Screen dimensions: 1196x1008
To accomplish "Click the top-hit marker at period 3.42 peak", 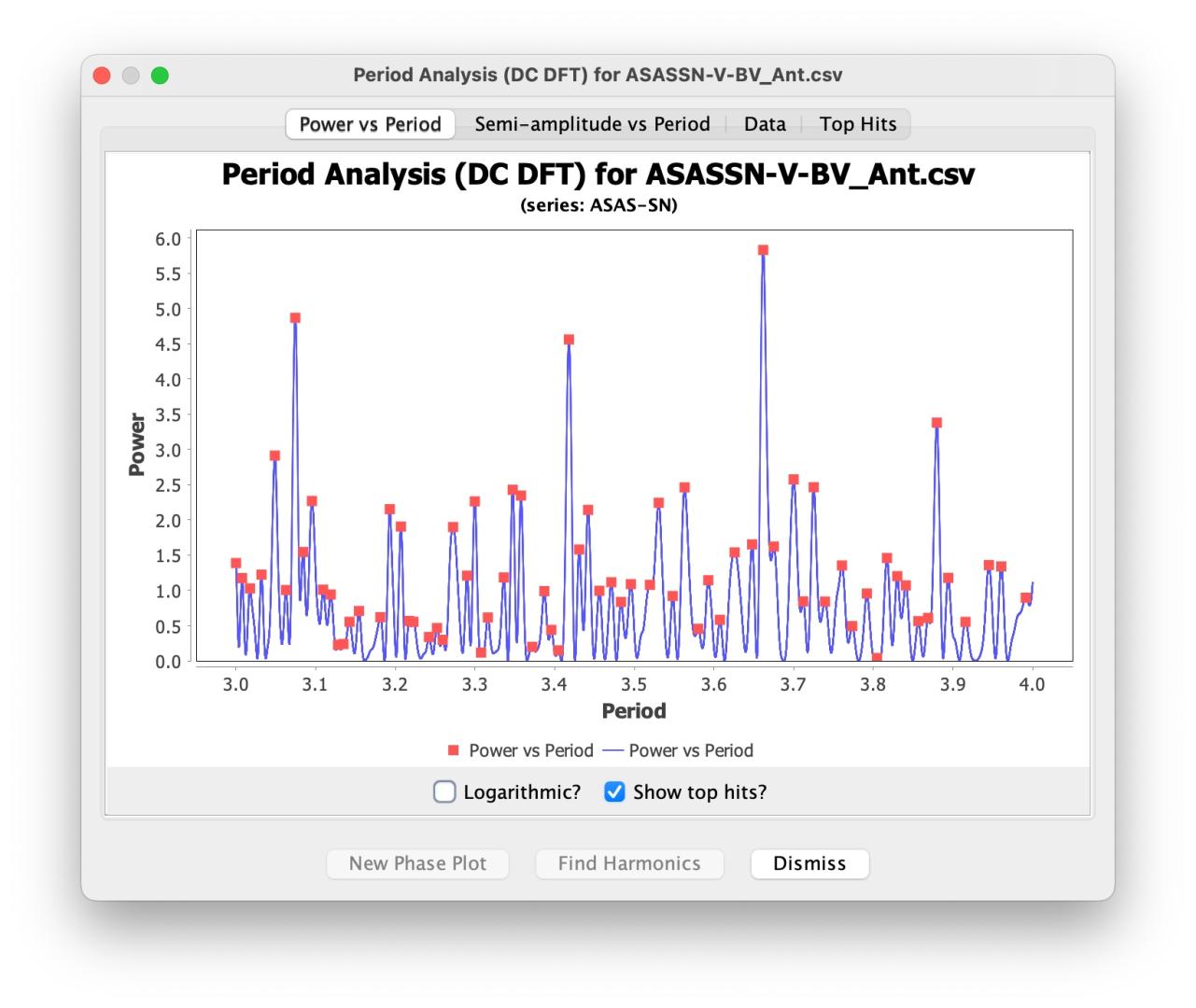I will point(569,340).
